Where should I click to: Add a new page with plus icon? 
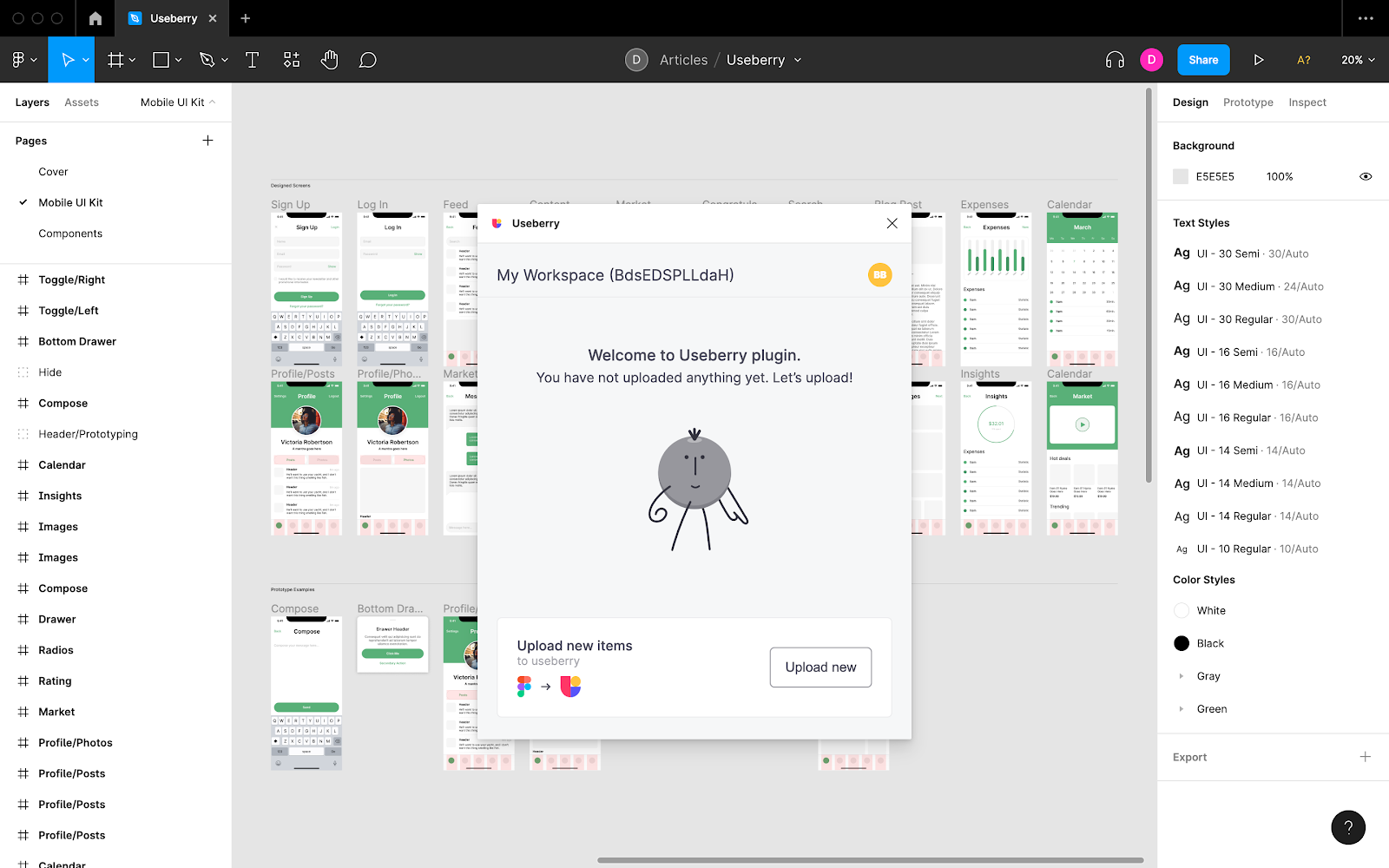pos(208,141)
